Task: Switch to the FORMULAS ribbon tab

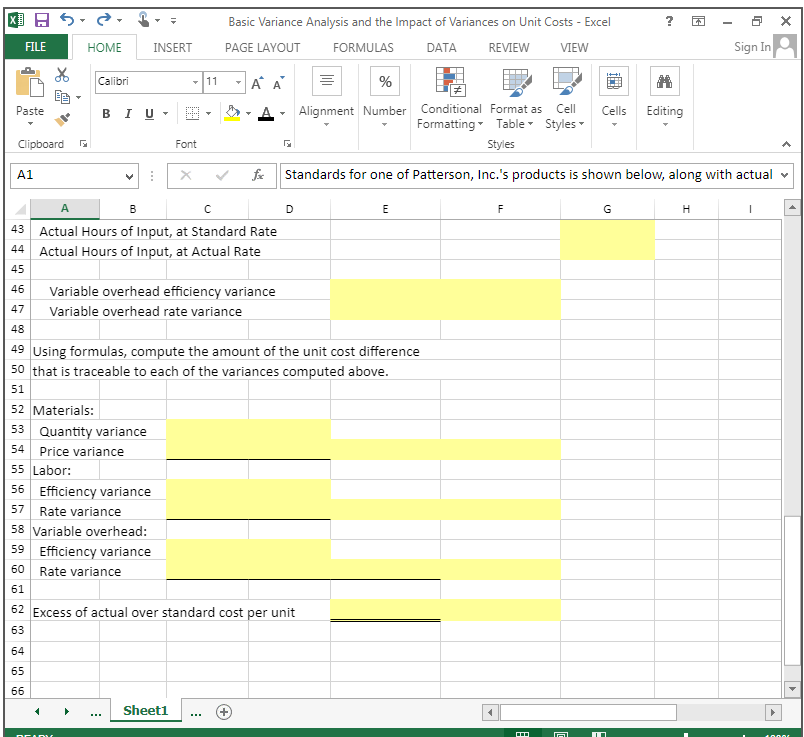Action: [362, 47]
